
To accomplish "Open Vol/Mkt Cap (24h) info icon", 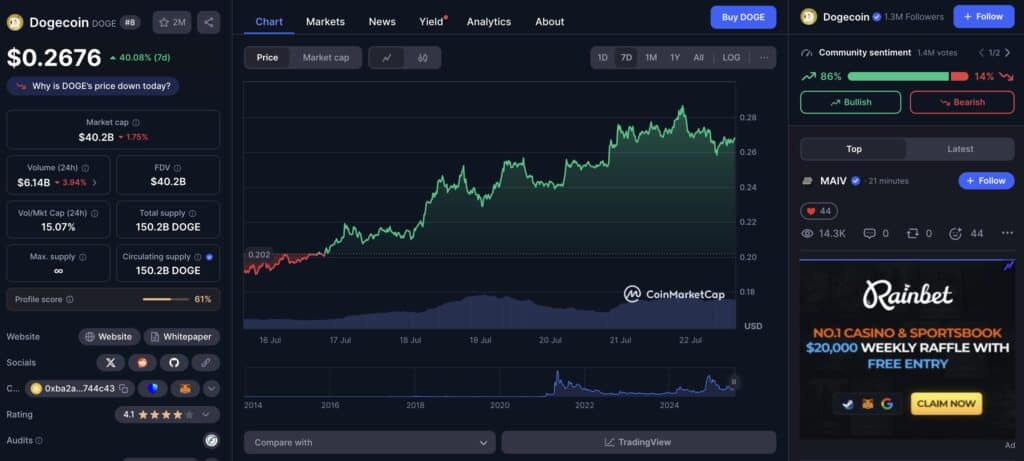I will point(95,213).
